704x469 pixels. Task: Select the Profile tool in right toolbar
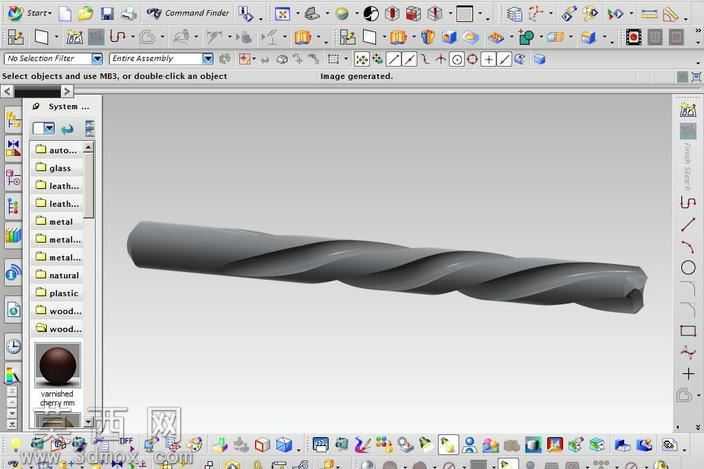pyautogui.click(x=688, y=202)
